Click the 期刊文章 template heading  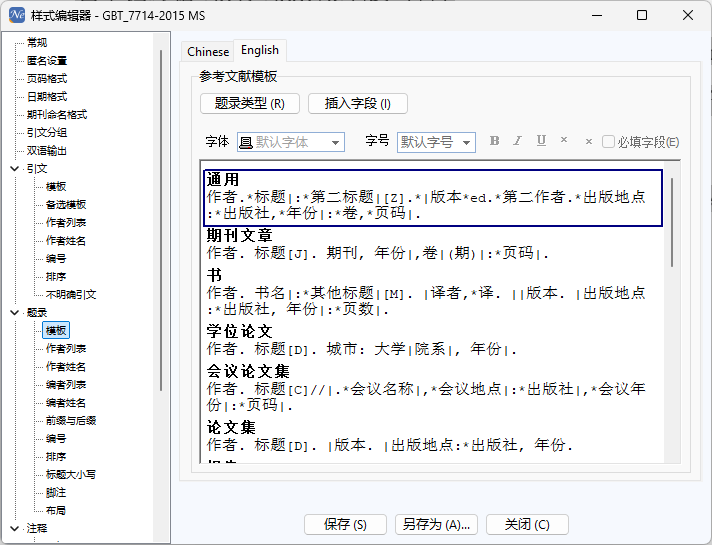[x=239, y=236]
